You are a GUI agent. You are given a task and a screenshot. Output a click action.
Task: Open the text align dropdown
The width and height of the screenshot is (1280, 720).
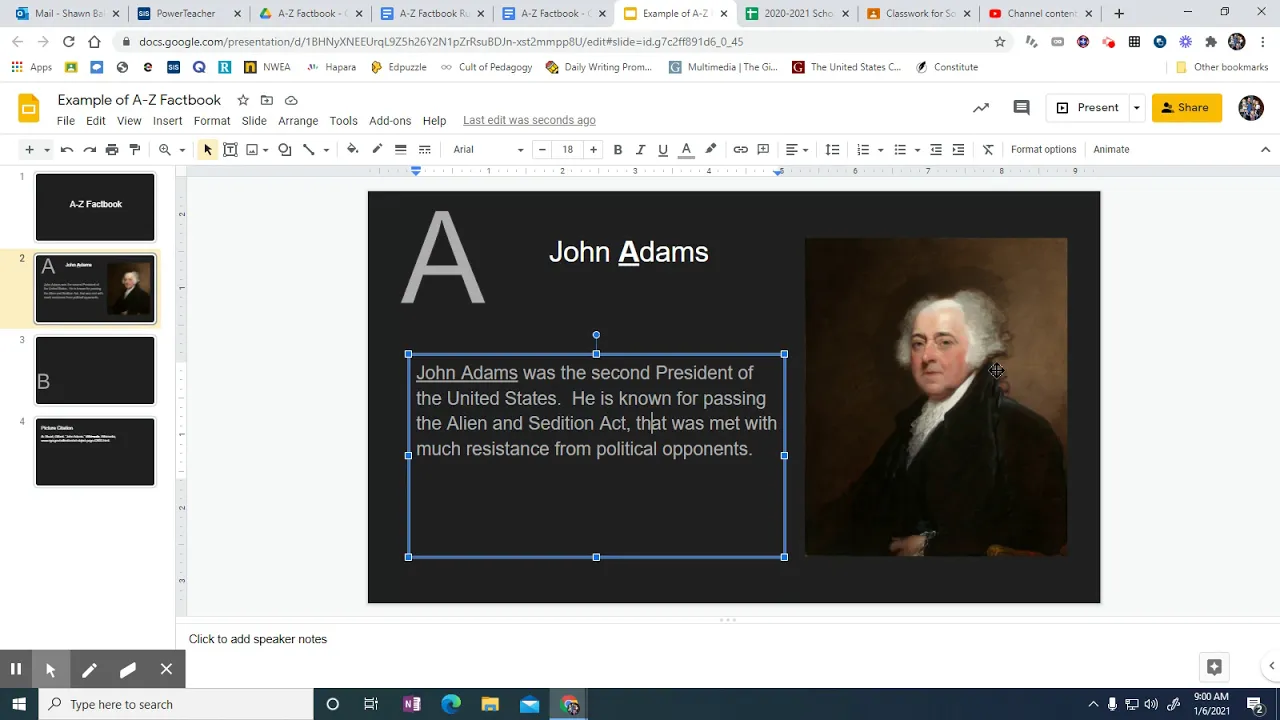click(797, 150)
